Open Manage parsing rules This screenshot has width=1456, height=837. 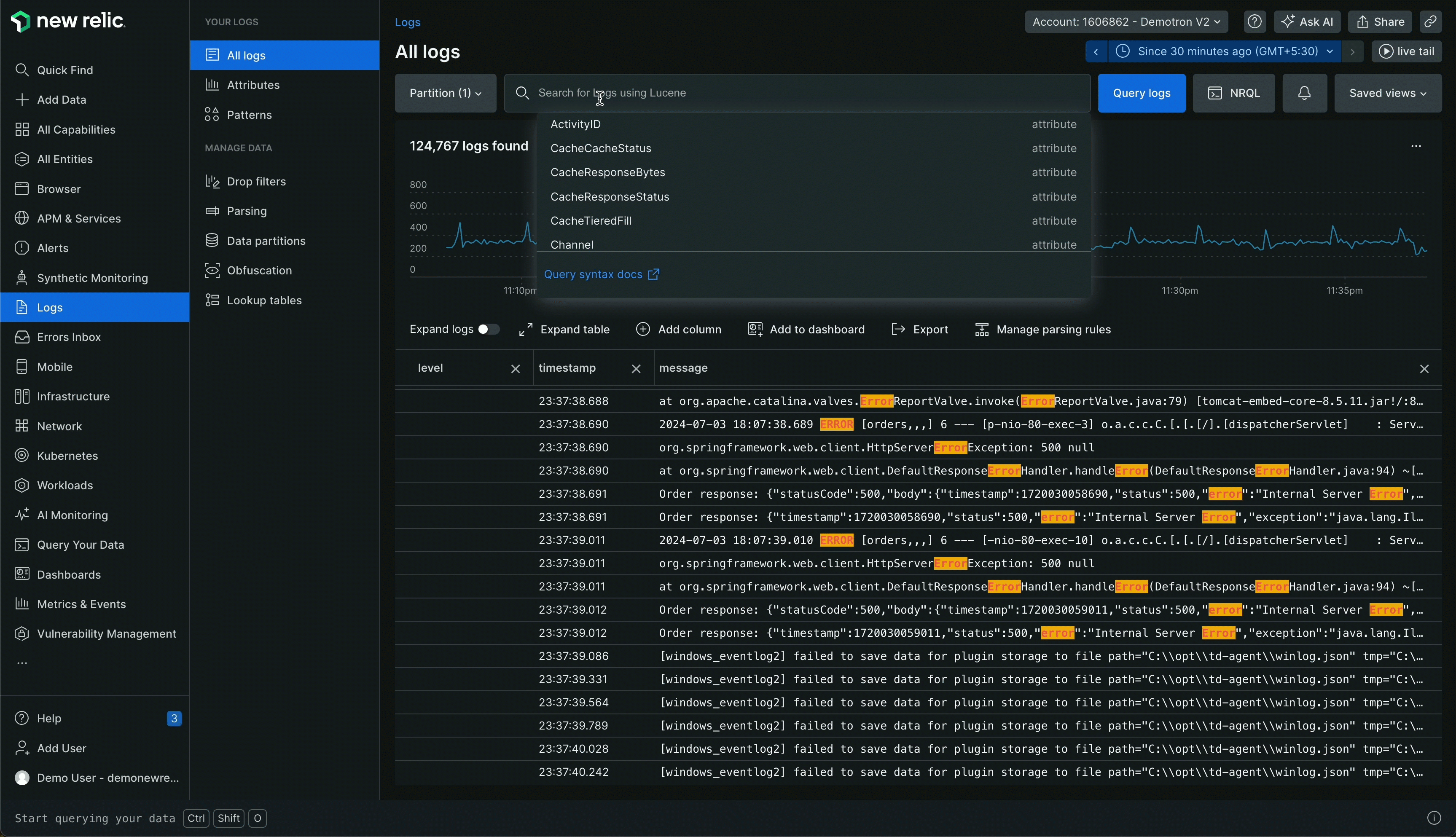coord(1042,330)
